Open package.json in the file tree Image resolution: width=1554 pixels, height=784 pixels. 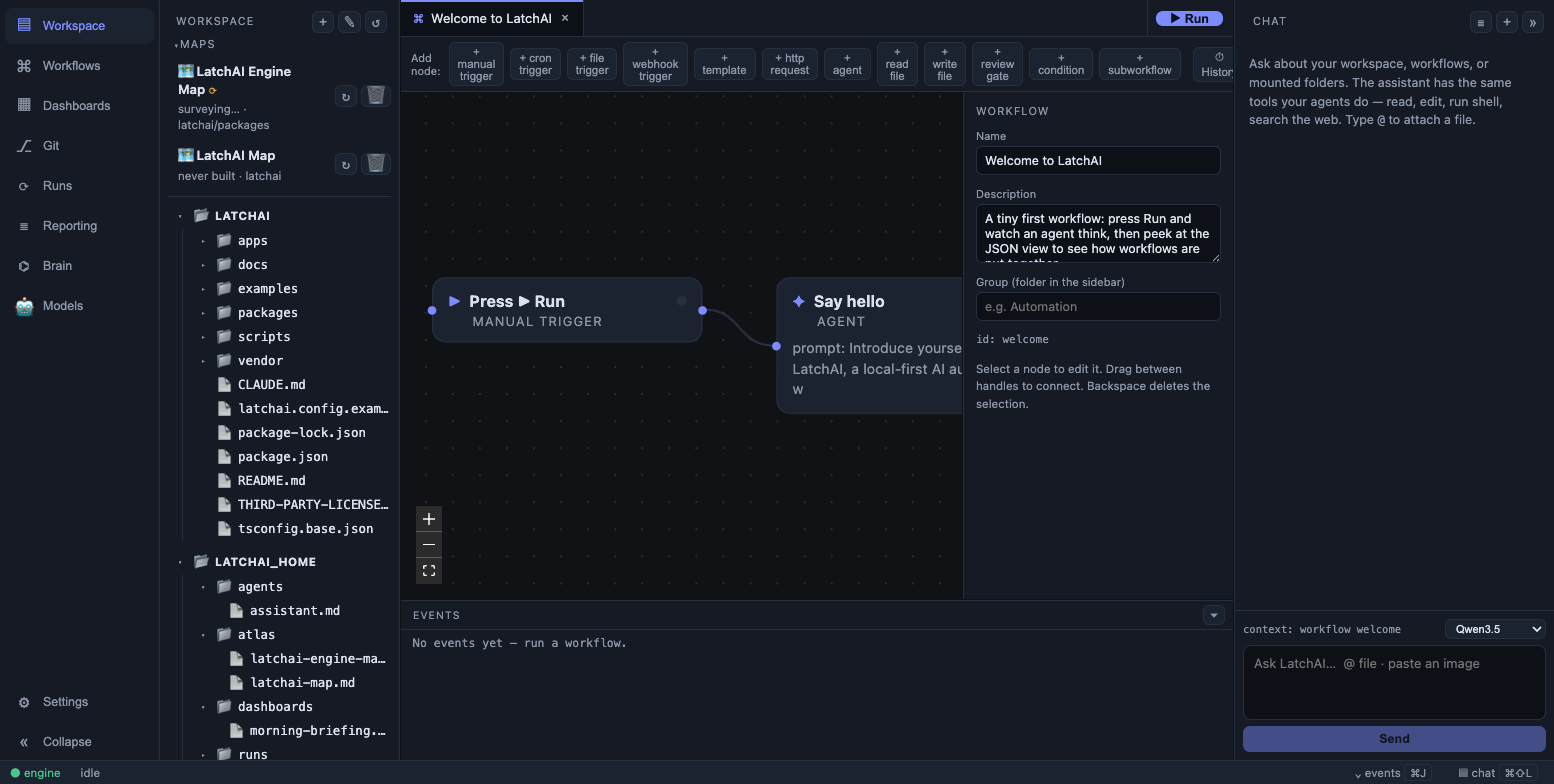click(x=283, y=457)
